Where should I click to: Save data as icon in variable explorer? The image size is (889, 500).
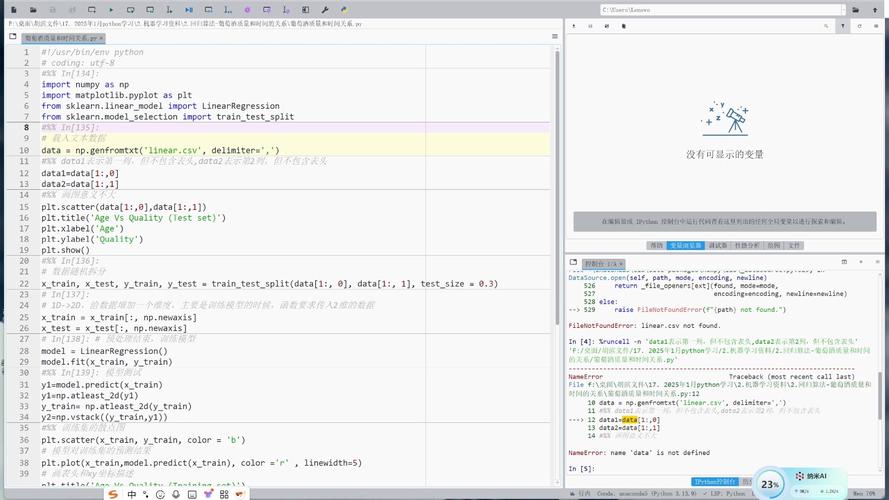(607, 26)
